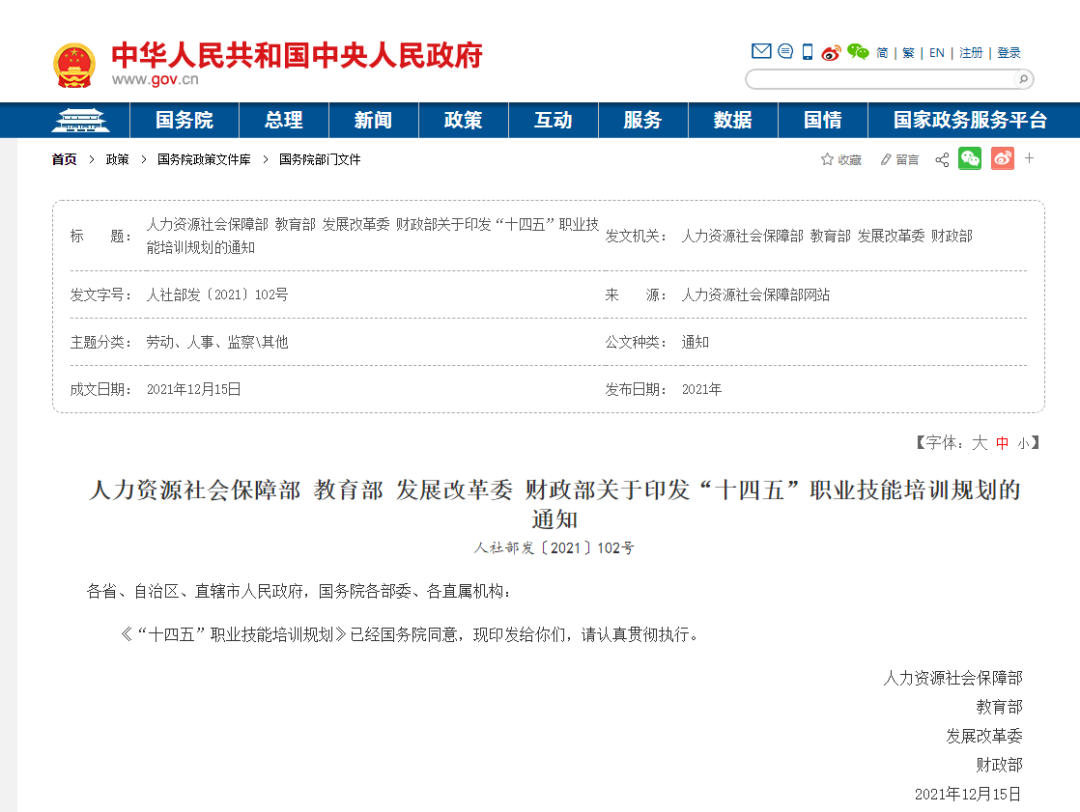Open the Weibo icon in top header
The height and width of the screenshot is (812, 1080).
[x=830, y=53]
